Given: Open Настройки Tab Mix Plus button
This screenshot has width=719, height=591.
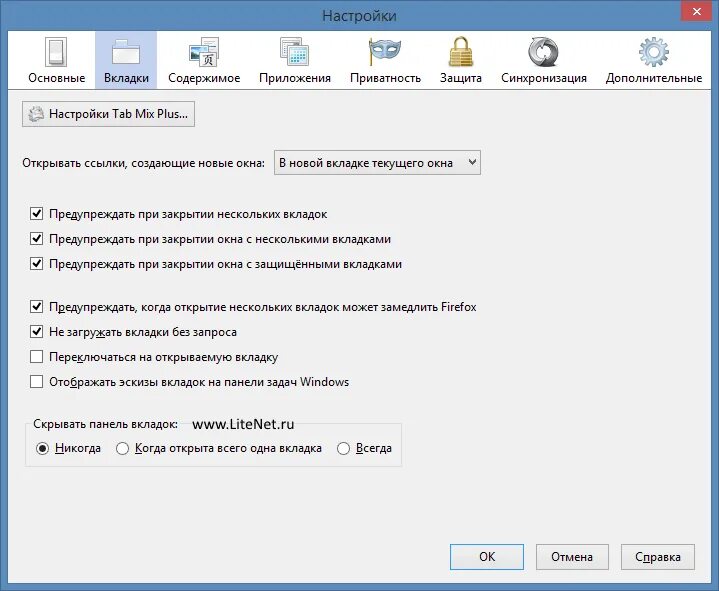Looking at the screenshot, I should (108, 114).
